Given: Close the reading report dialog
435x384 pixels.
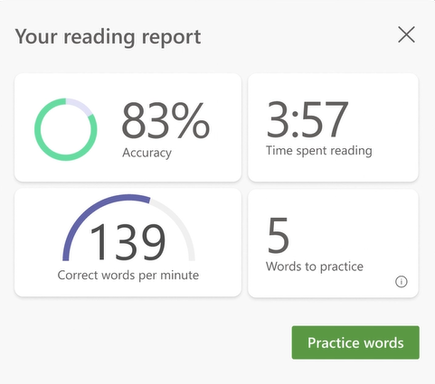Looking at the screenshot, I should tap(406, 35).
